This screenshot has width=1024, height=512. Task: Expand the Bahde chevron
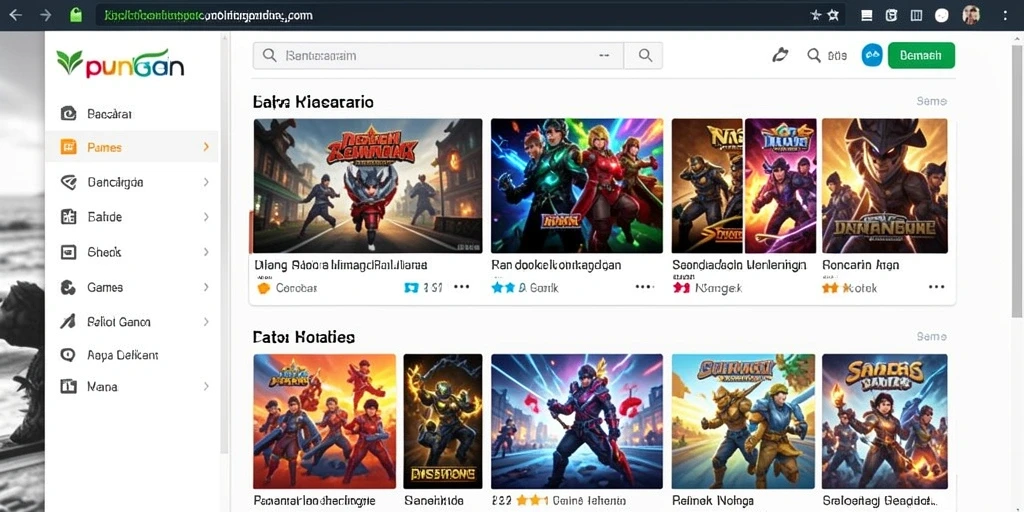206,217
